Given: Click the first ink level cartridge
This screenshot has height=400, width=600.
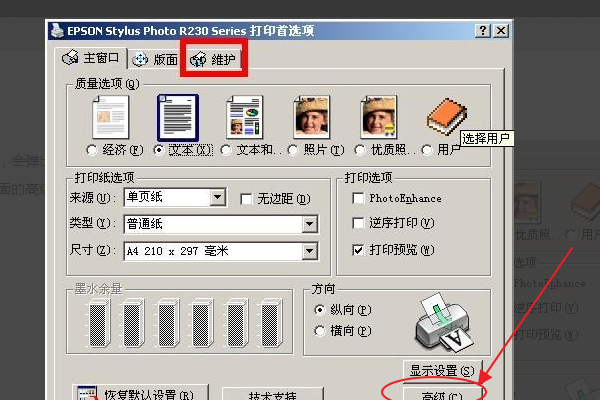Looking at the screenshot, I should click(x=99, y=323).
